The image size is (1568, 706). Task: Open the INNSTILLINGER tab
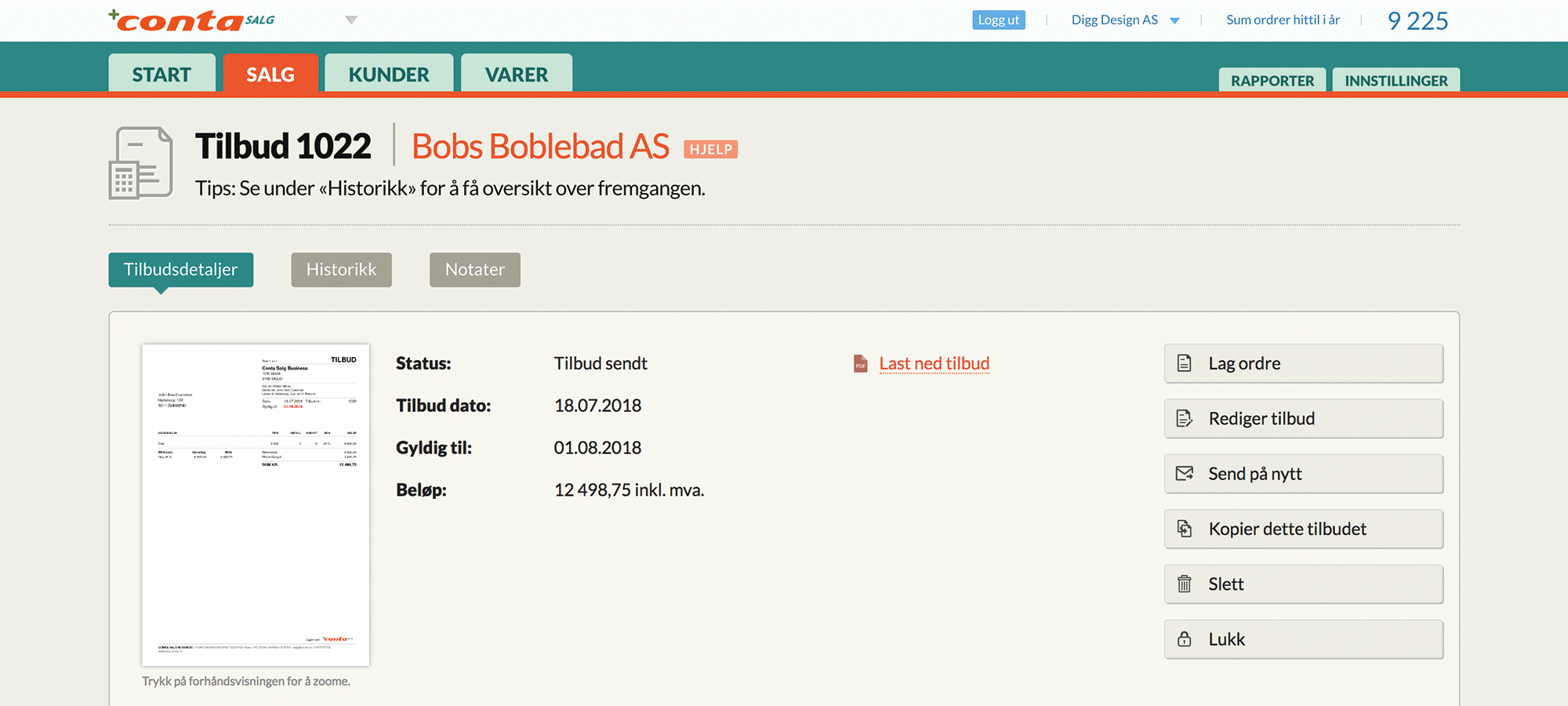tap(1396, 80)
